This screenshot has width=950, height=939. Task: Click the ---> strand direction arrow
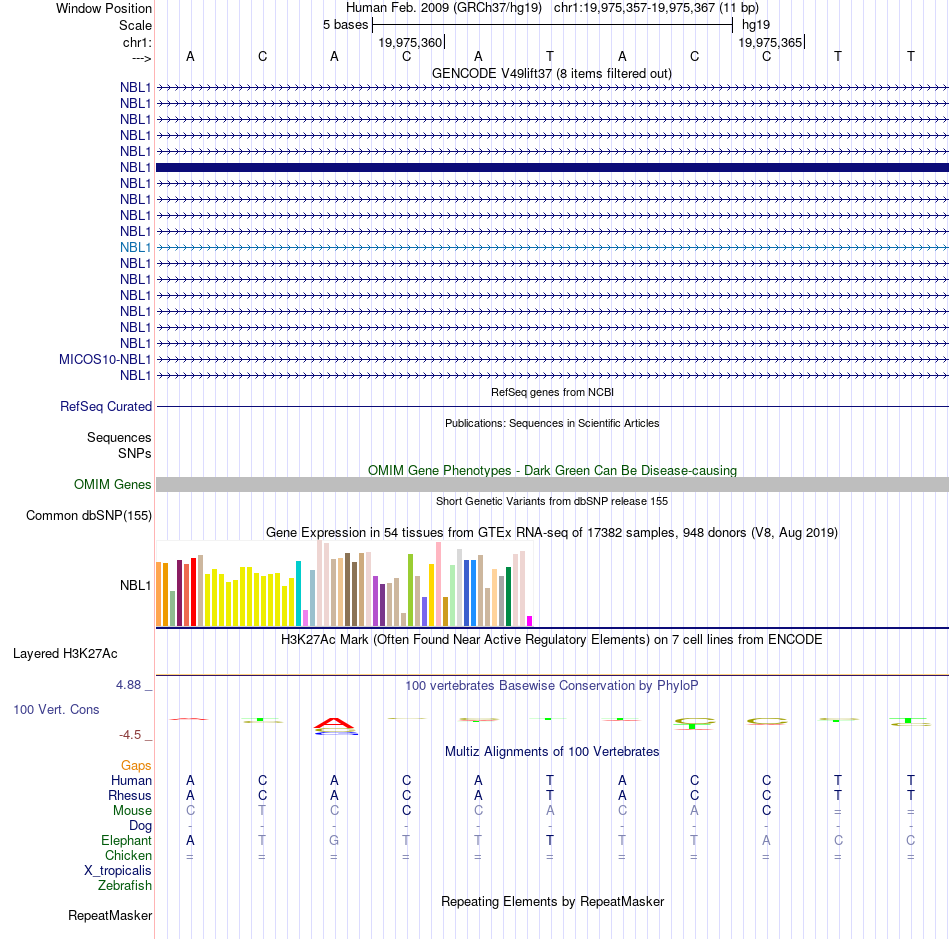coord(141,58)
